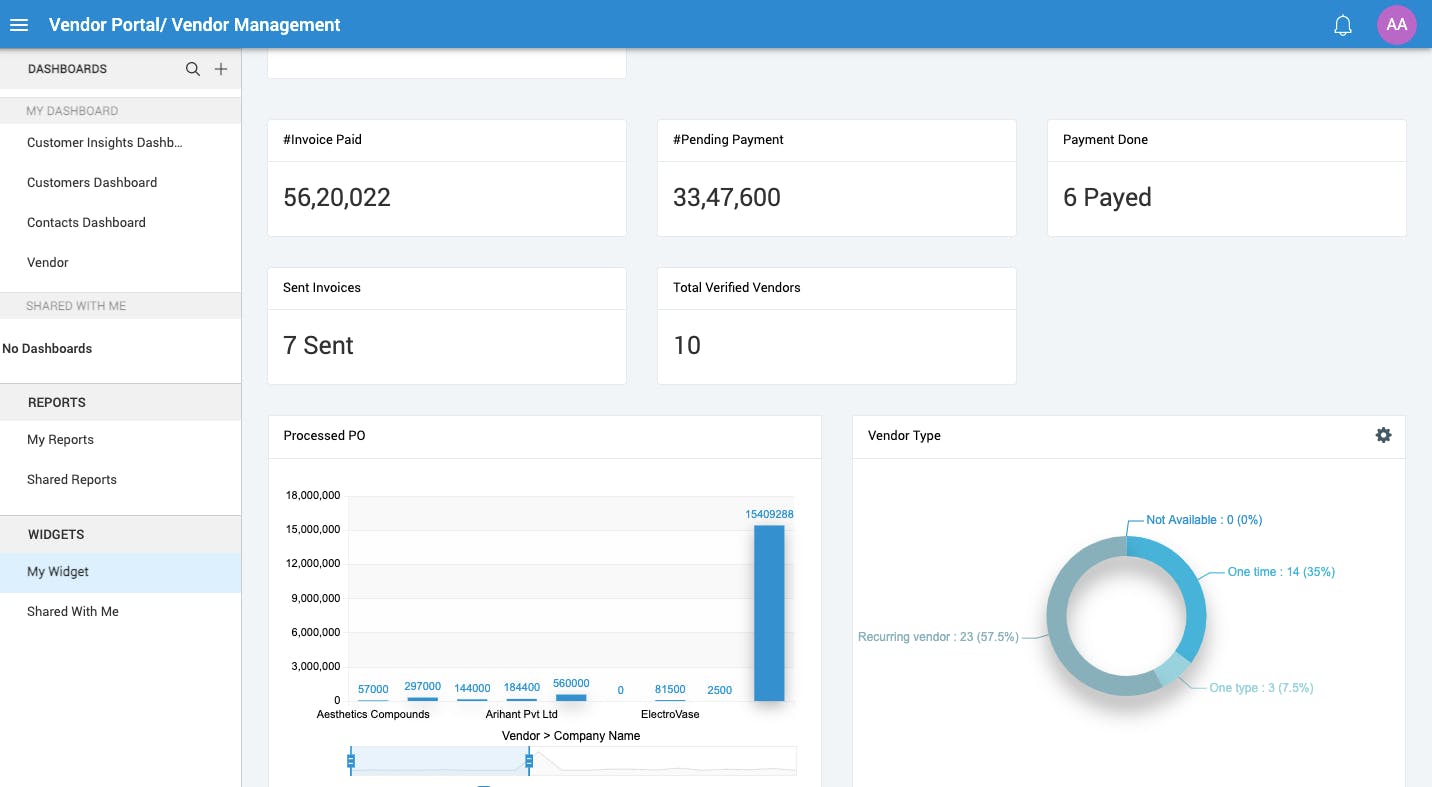Open Shared With Me widgets

pyautogui.click(x=73, y=612)
